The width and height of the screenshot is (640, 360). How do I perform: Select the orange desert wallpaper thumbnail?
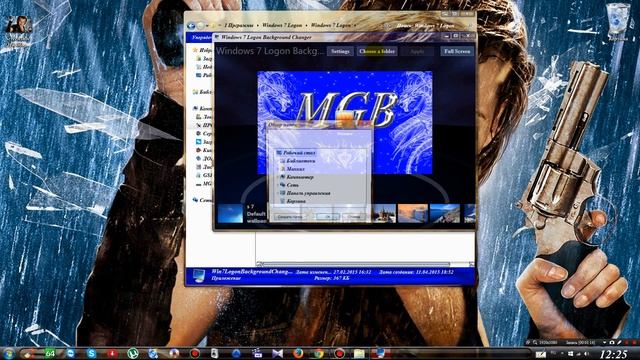click(413, 213)
